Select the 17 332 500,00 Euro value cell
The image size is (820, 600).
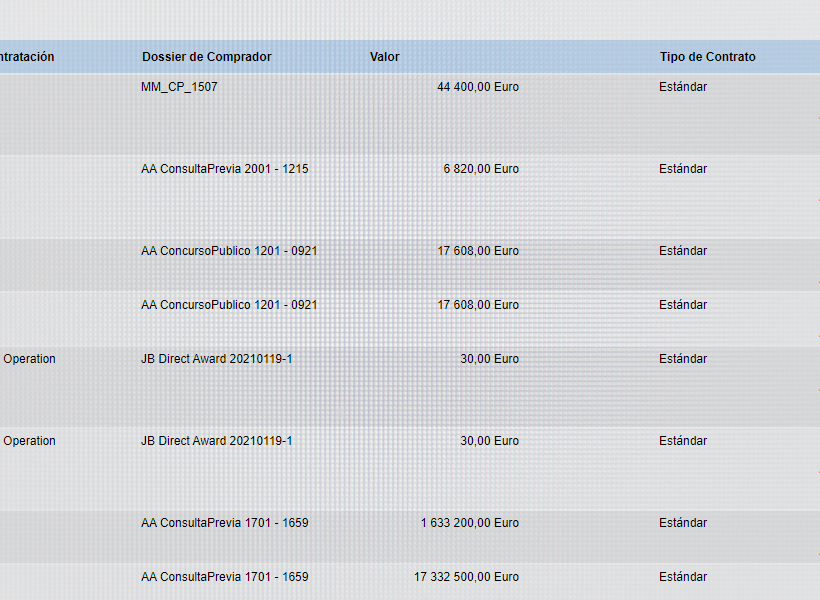(x=466, y=577)
